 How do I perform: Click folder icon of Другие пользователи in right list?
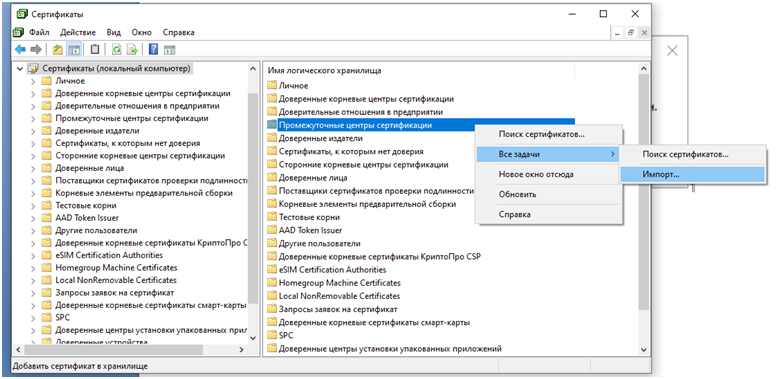[272, 243]
